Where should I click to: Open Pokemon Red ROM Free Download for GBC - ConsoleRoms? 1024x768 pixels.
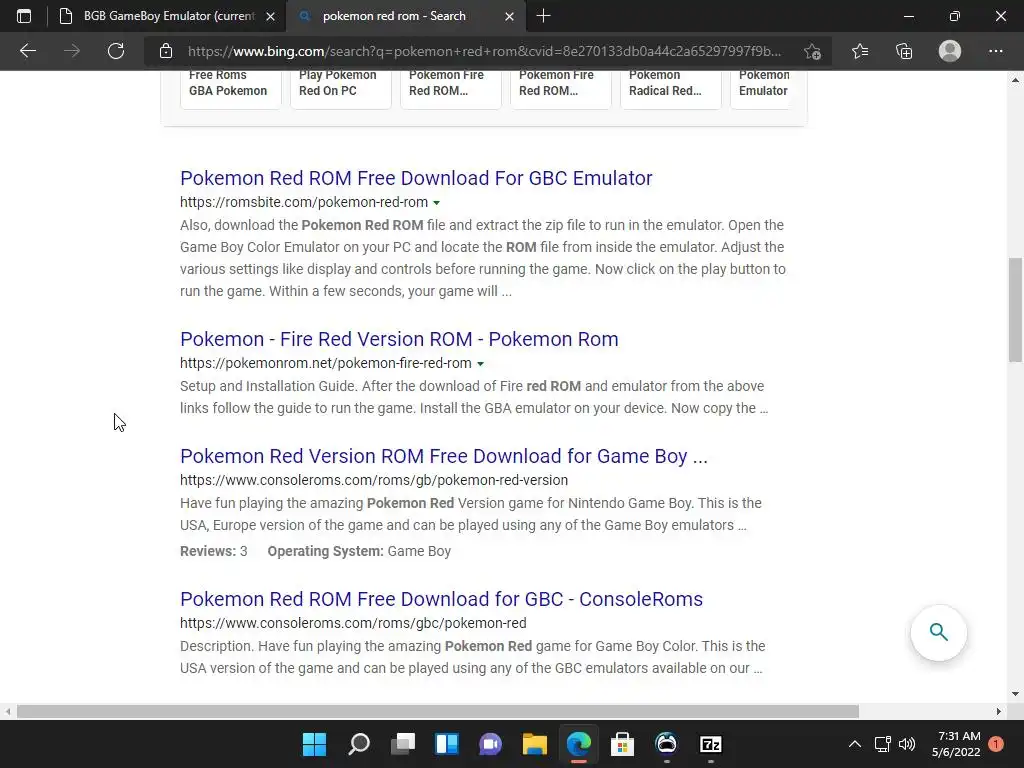tap(441, 599)
